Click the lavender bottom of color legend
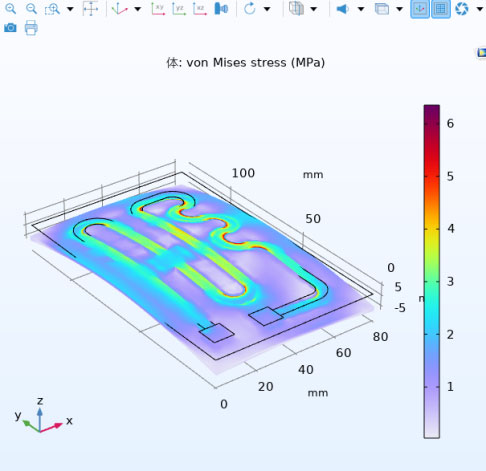 [x=432, y=427]
